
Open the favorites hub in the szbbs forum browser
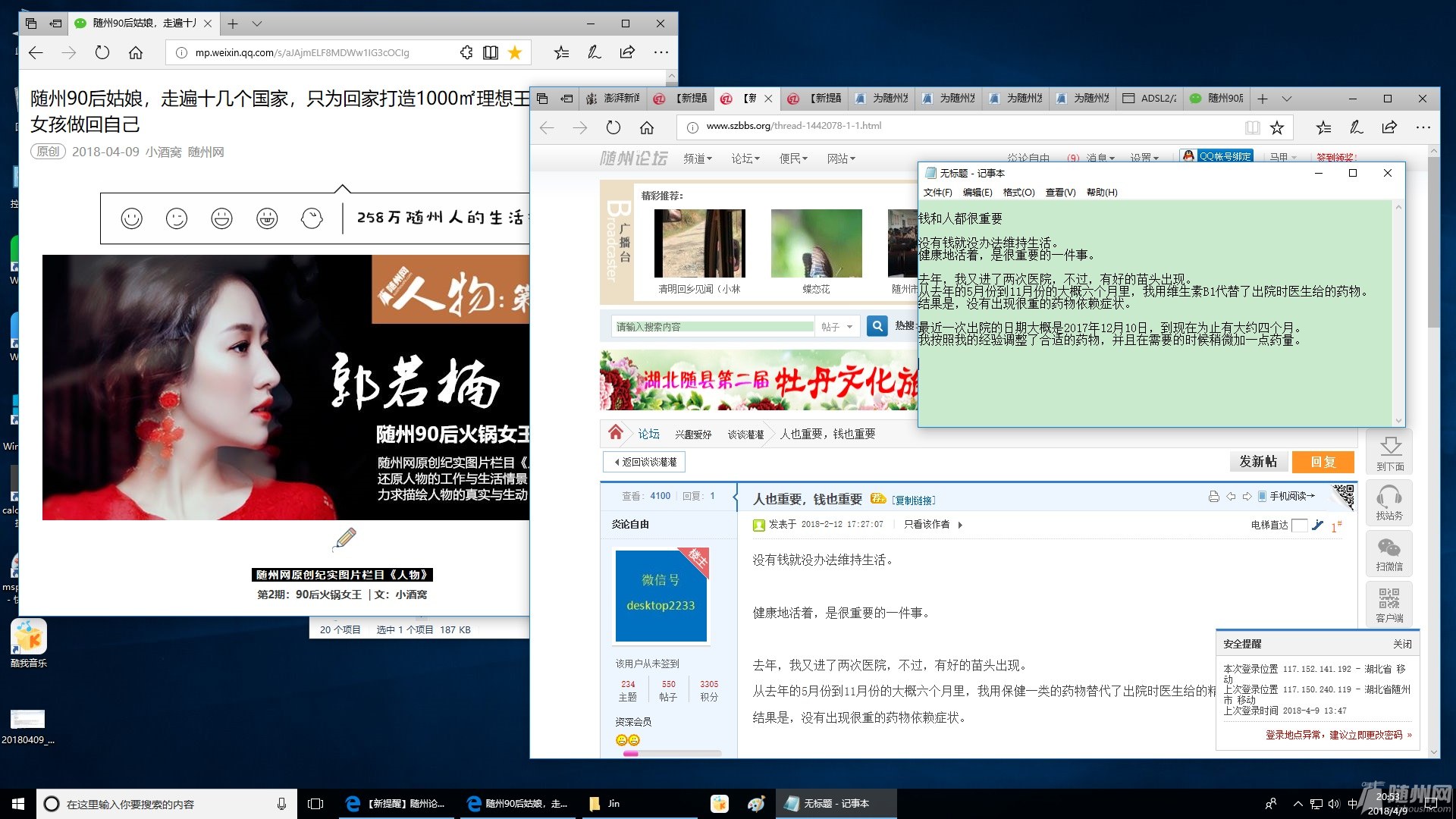coord(1323,127)
